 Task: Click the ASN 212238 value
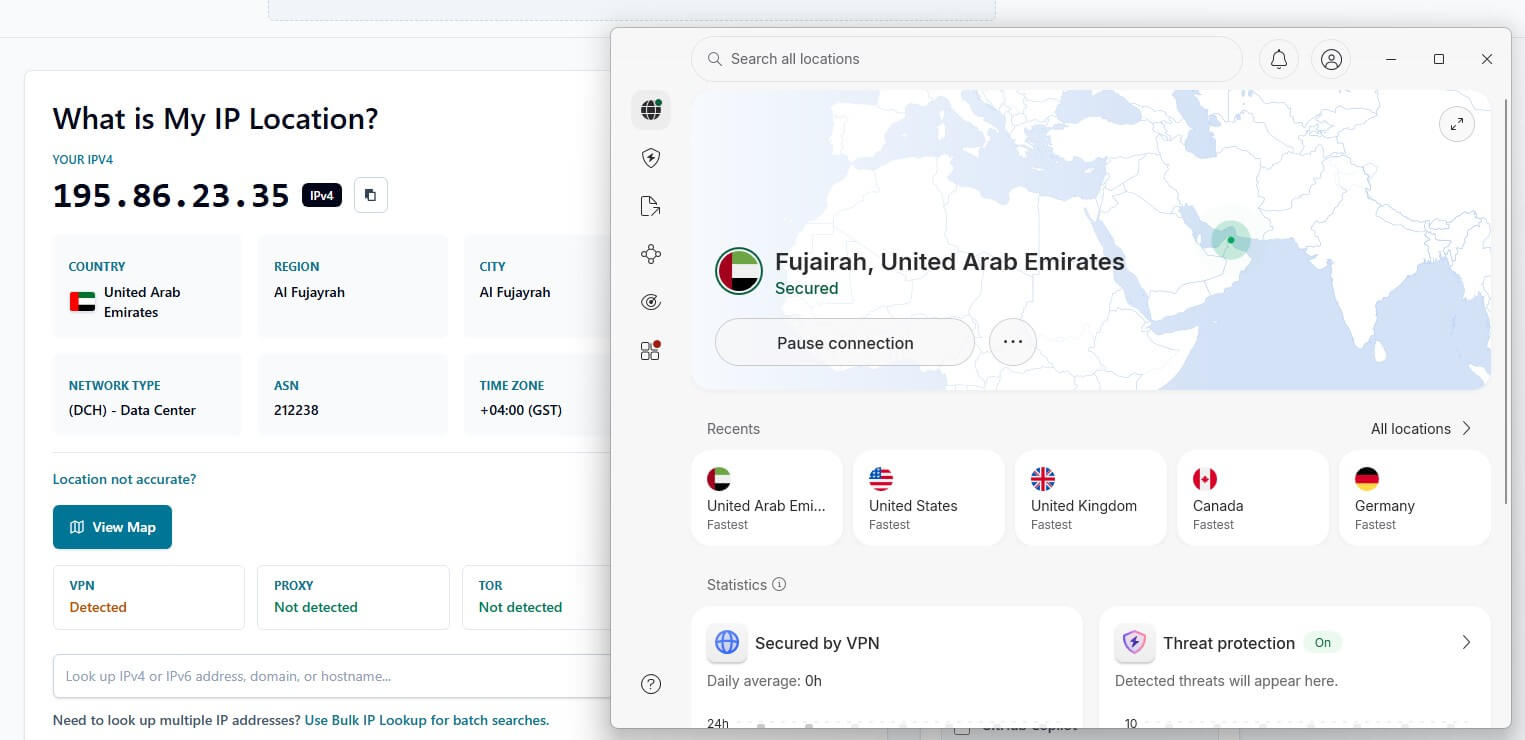(x=296, y=410)
